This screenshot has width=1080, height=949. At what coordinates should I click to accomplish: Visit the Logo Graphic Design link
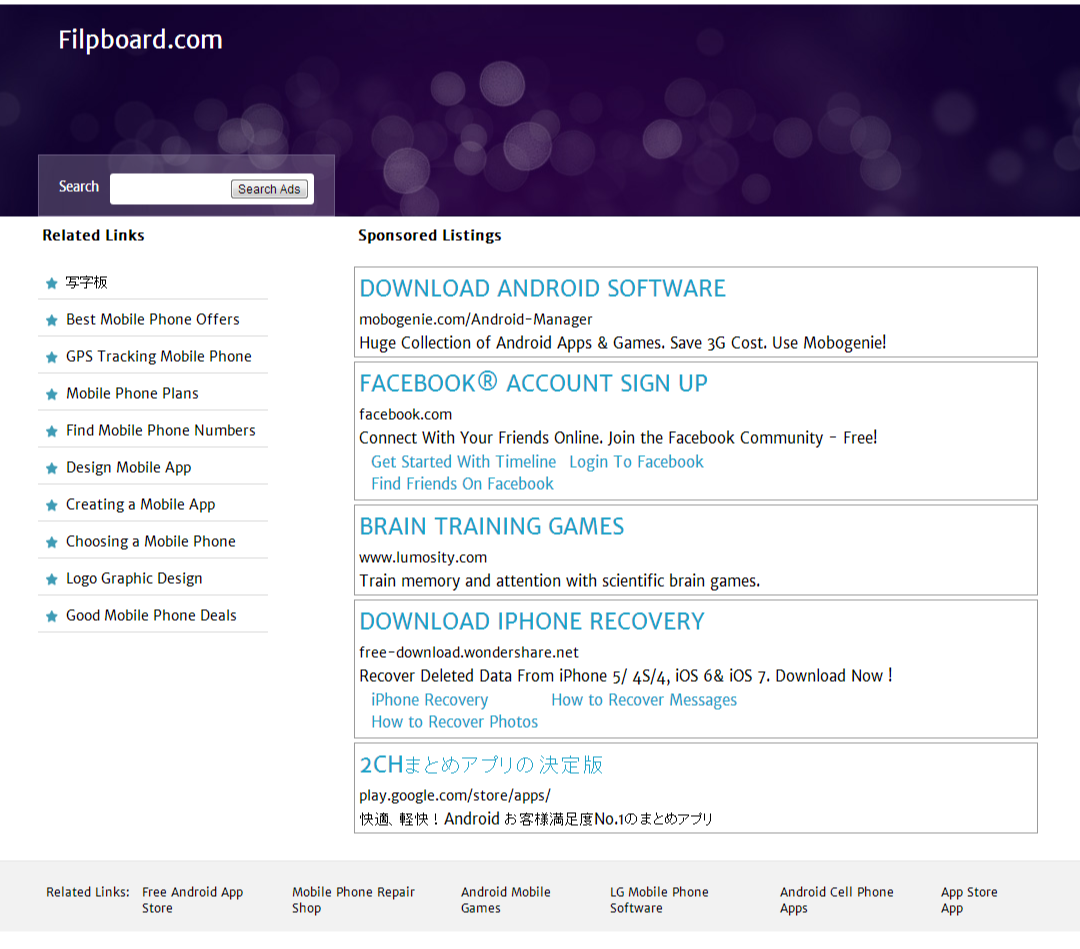coord(134,578)
